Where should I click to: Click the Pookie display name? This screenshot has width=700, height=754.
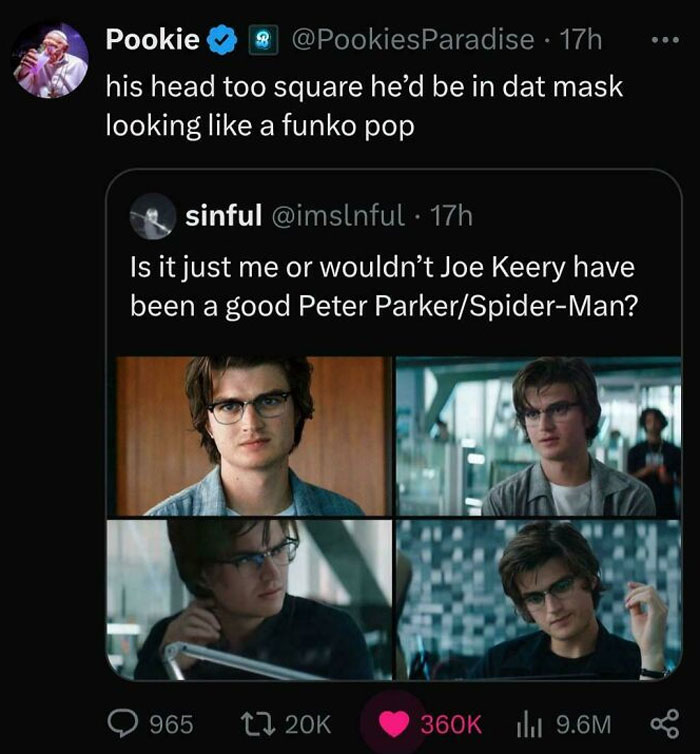(x=153, y=39)
